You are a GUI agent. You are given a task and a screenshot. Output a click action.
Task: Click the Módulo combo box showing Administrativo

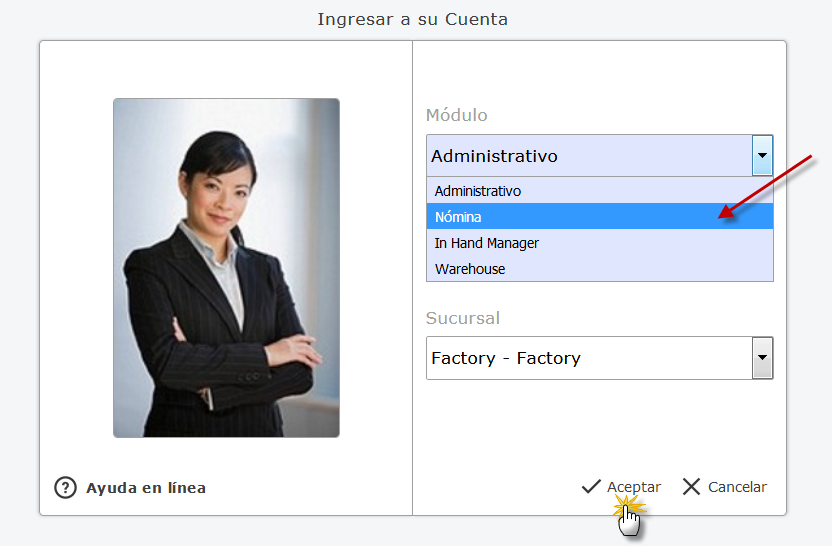tap(589, 156)
